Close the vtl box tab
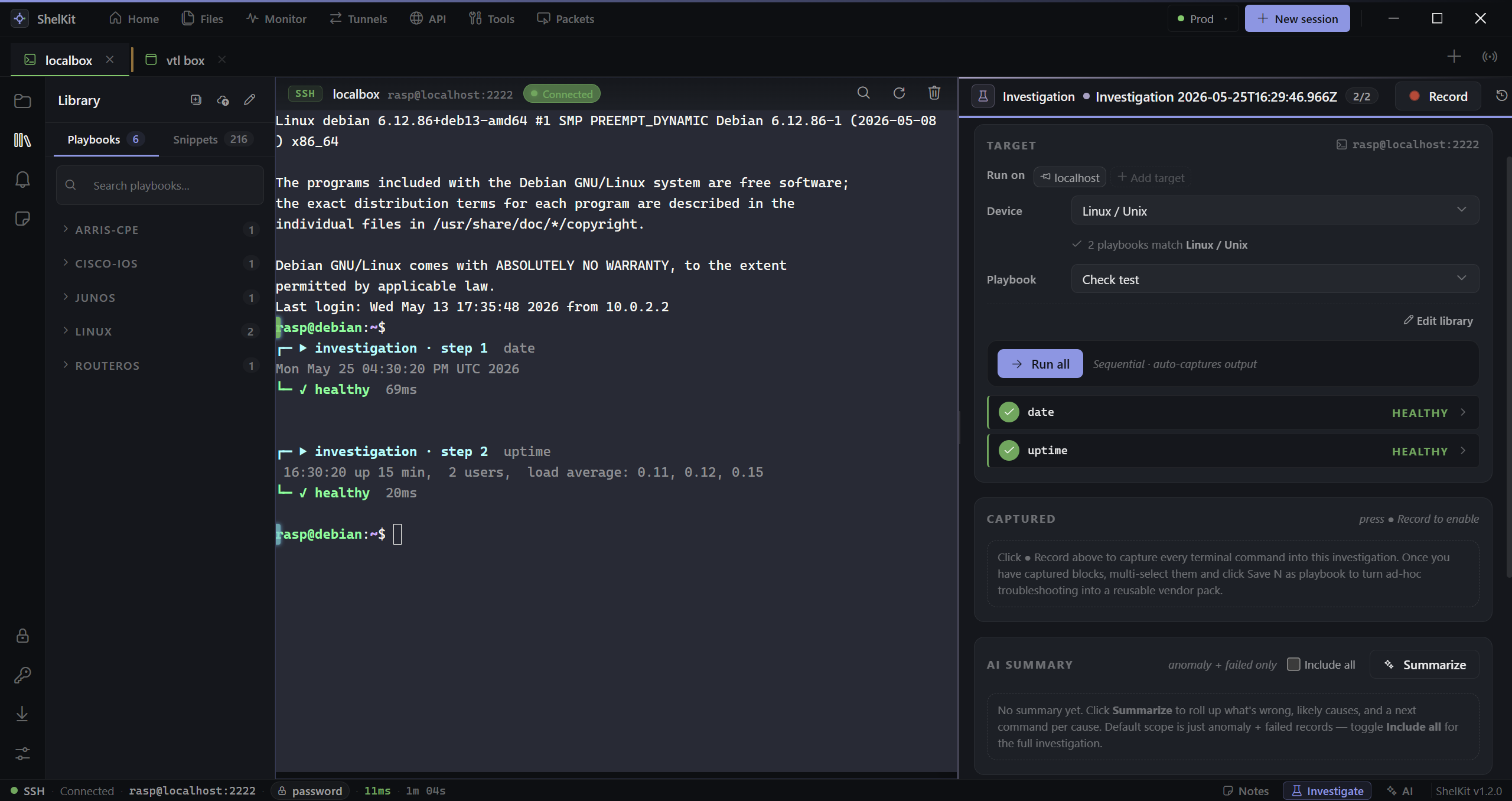1512x801 pixels. point(222,60)
